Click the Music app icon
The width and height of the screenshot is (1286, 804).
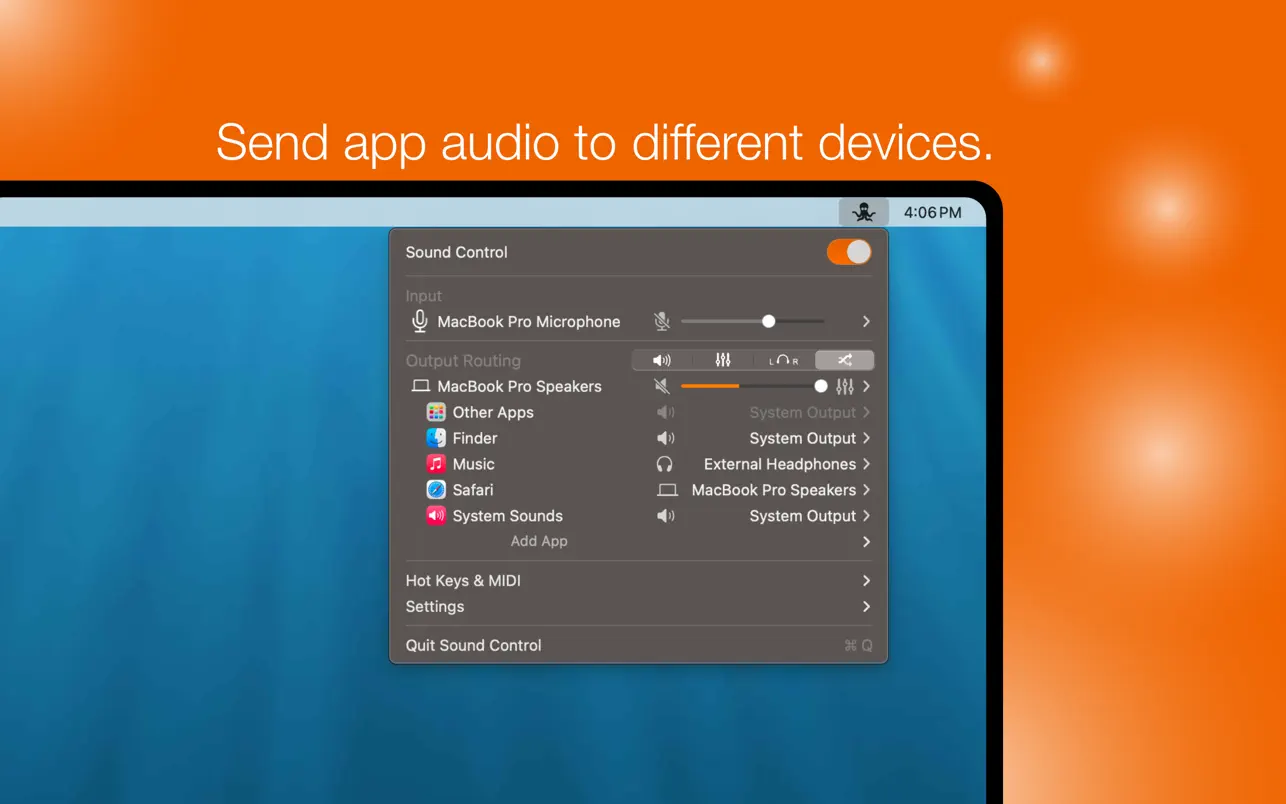pos(436,464)
